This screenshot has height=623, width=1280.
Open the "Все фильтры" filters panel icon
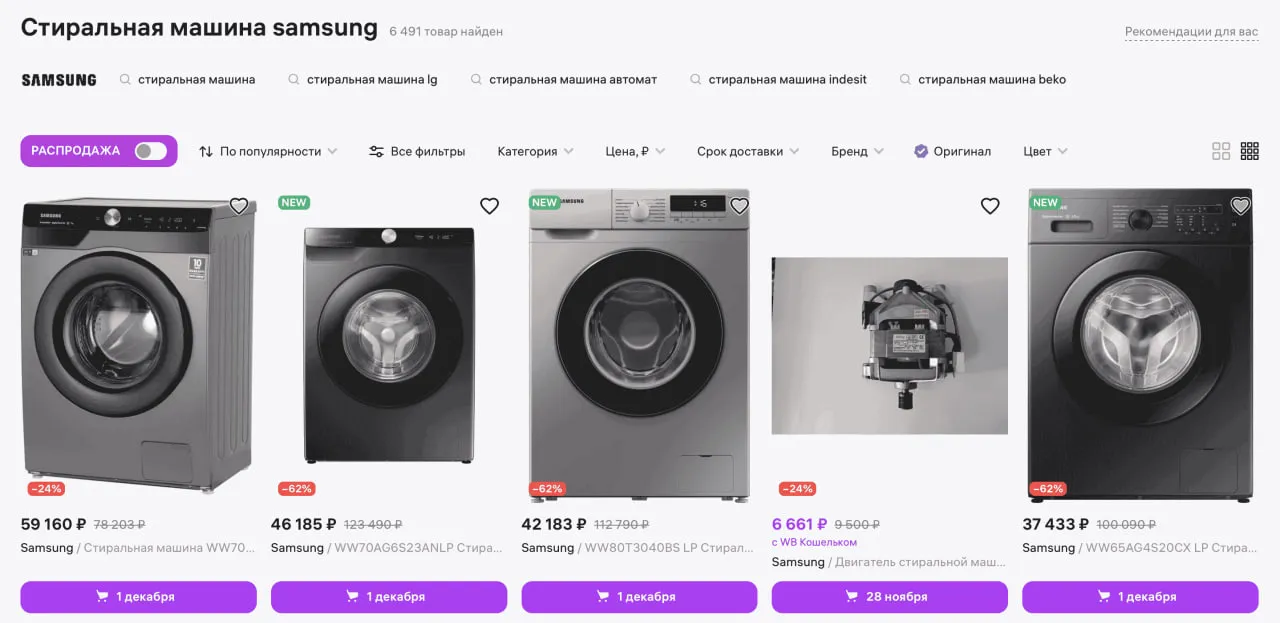click(375, 151)
